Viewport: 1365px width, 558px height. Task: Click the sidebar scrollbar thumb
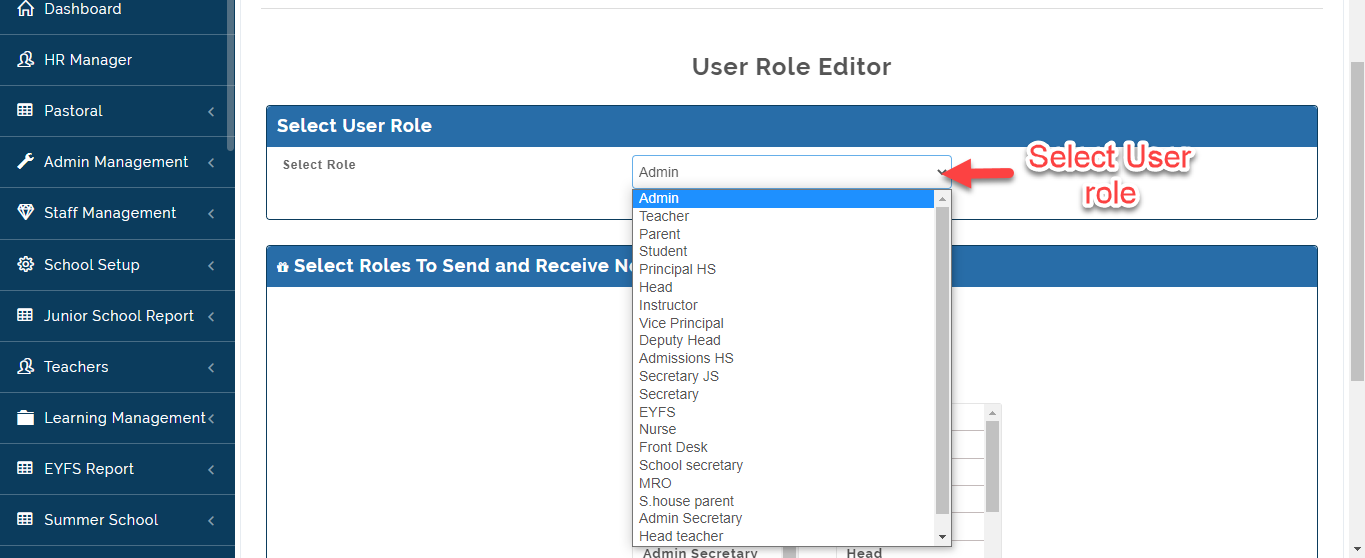pyautogui.click(x=231, y=75)
